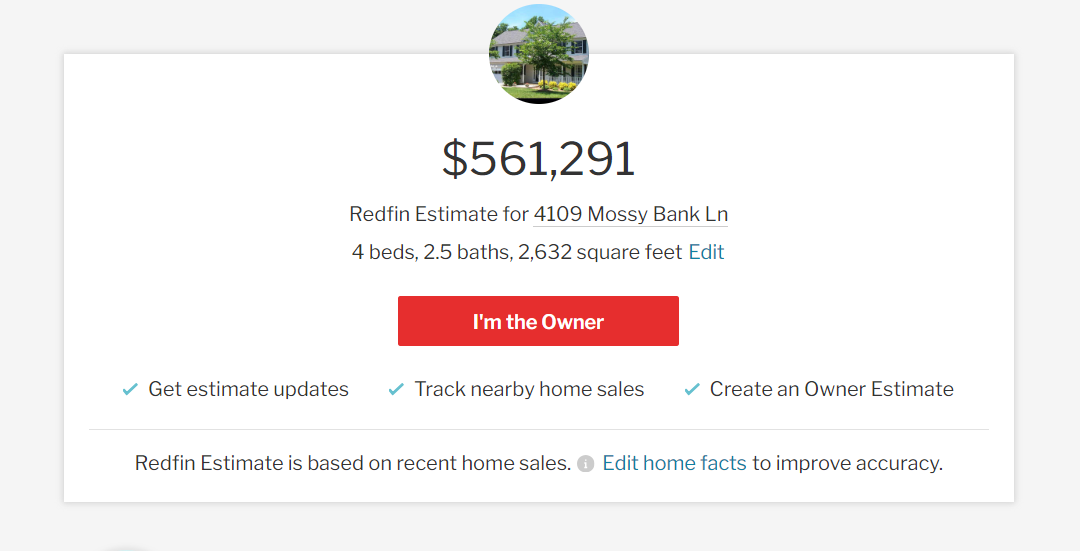Click the $561,291 estimate value

(539, 159)
